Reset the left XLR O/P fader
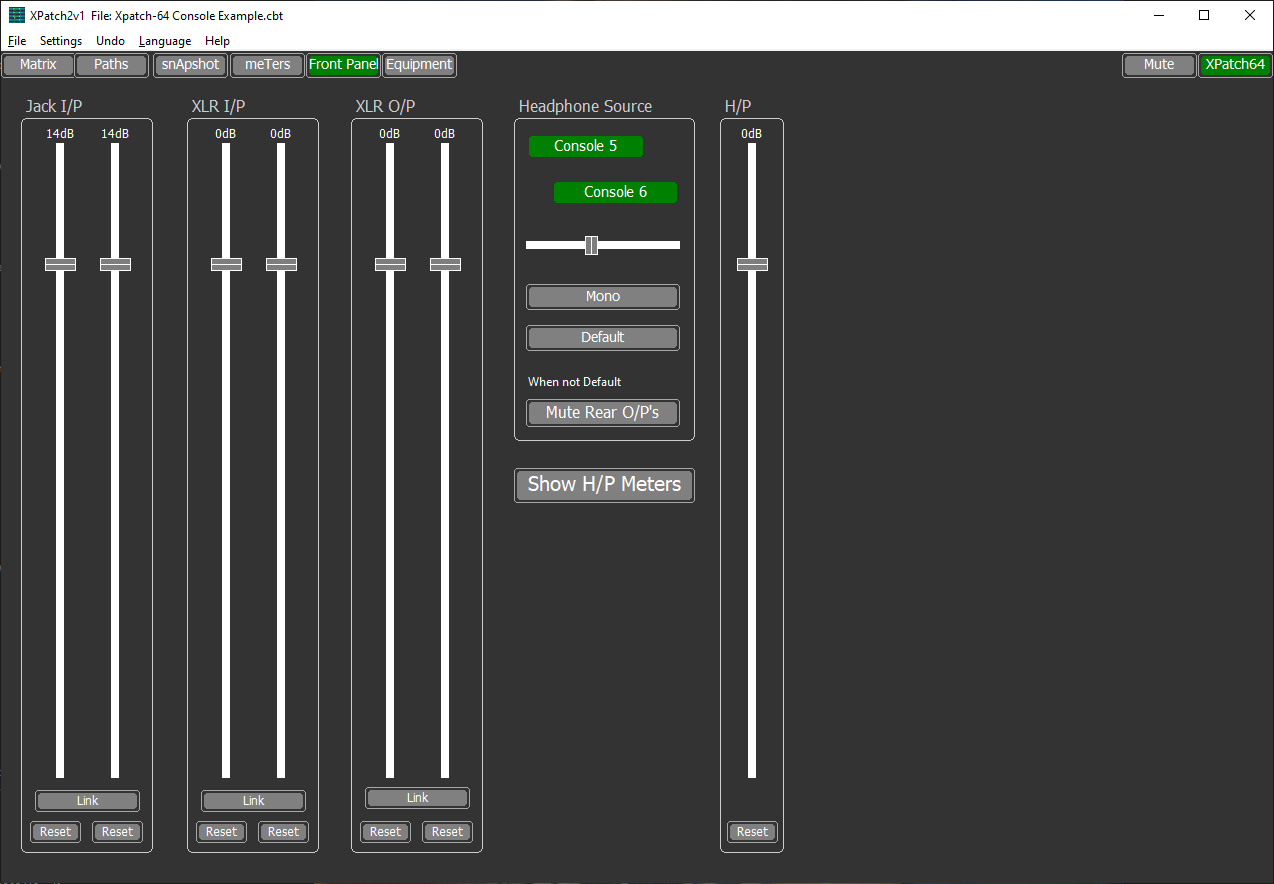Image resolution: width=1274 pixels, height=884 pixels. click(386, 832)
